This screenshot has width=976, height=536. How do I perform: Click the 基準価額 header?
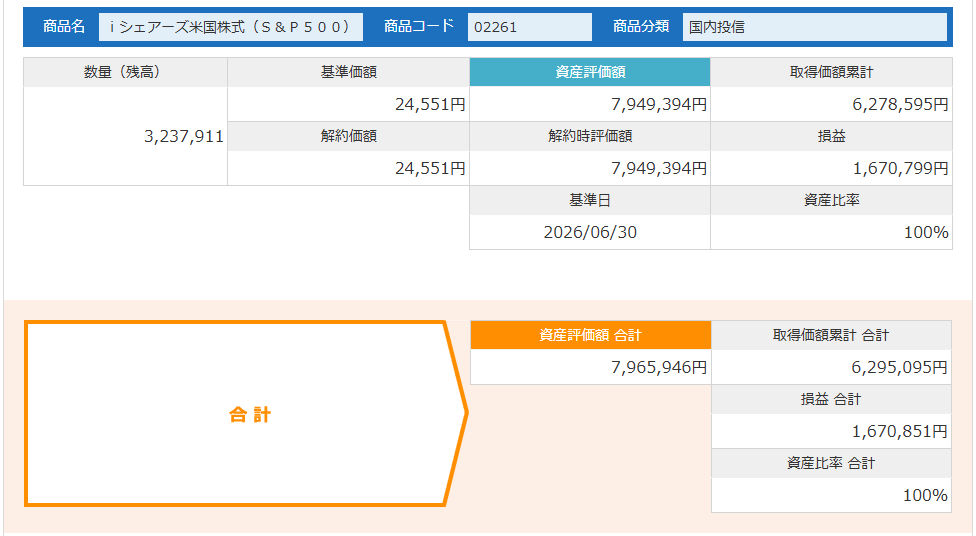point(349,72)
